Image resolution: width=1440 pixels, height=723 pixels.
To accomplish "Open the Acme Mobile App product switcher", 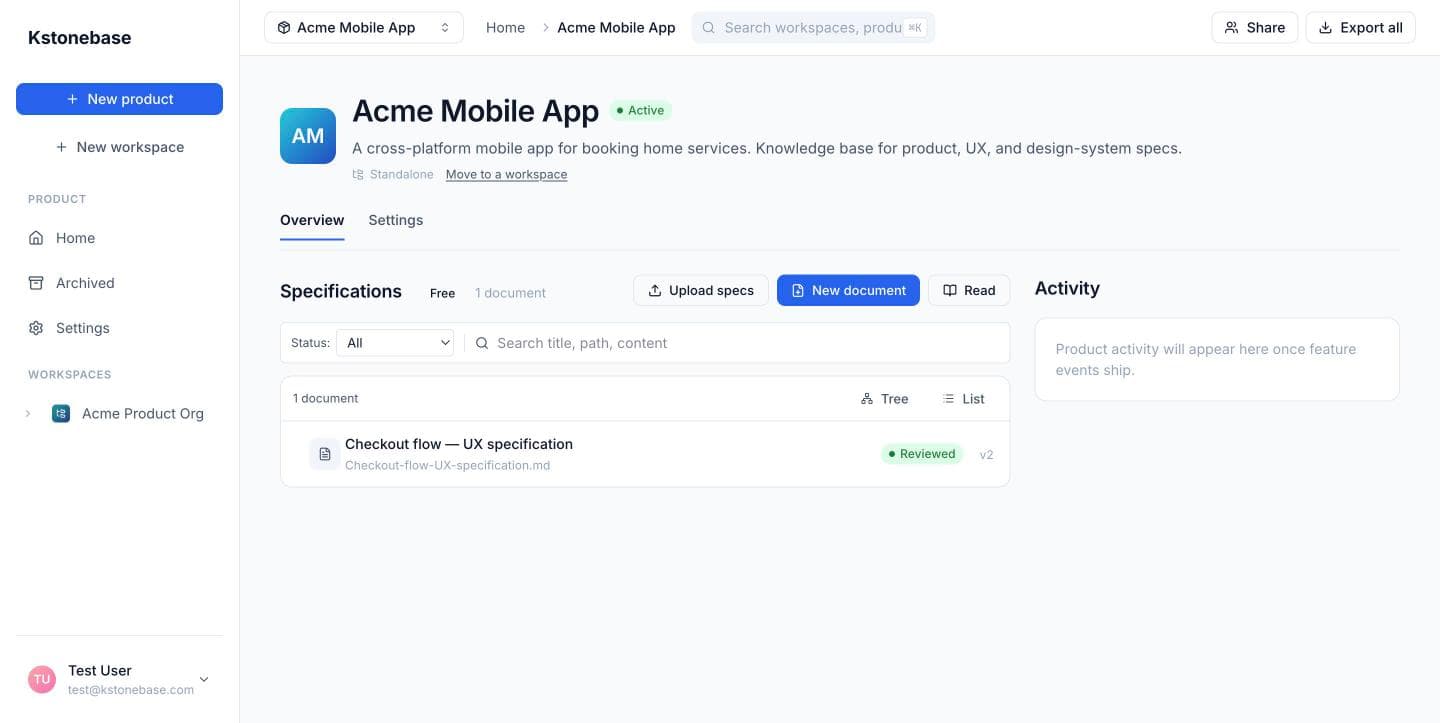I will [364, 28].
